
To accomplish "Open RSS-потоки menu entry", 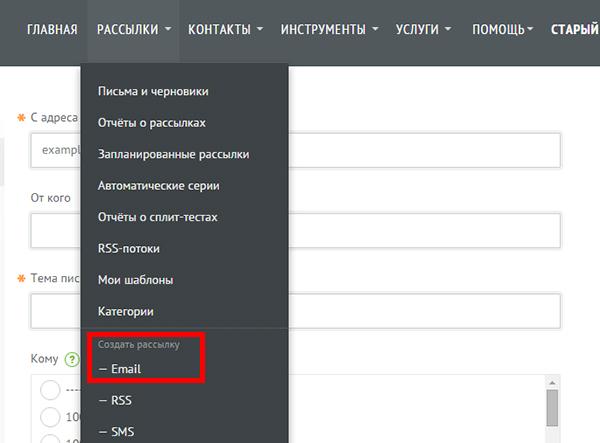I will (x=129, y=248).
